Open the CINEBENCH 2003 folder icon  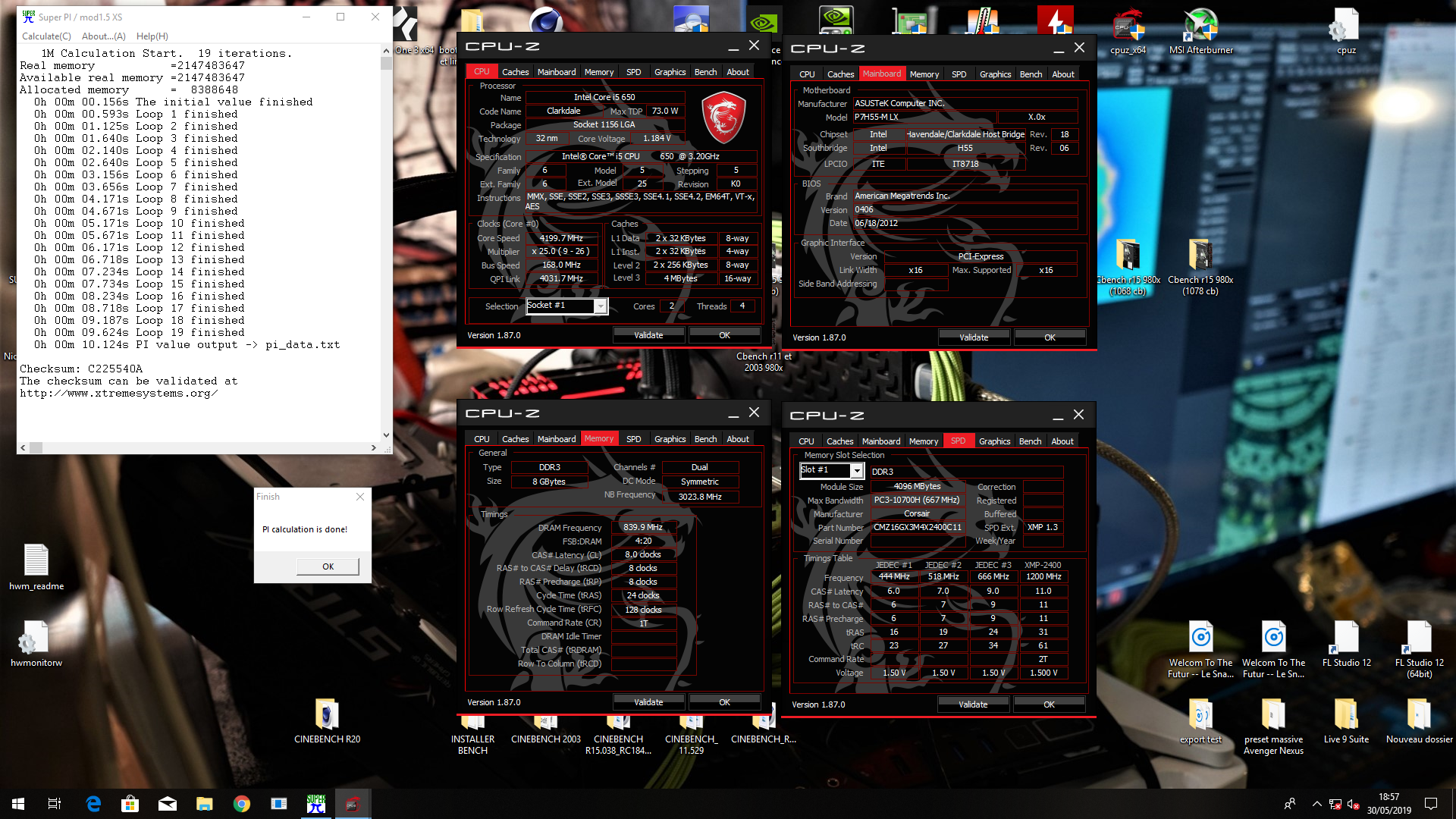pos(545,728)
